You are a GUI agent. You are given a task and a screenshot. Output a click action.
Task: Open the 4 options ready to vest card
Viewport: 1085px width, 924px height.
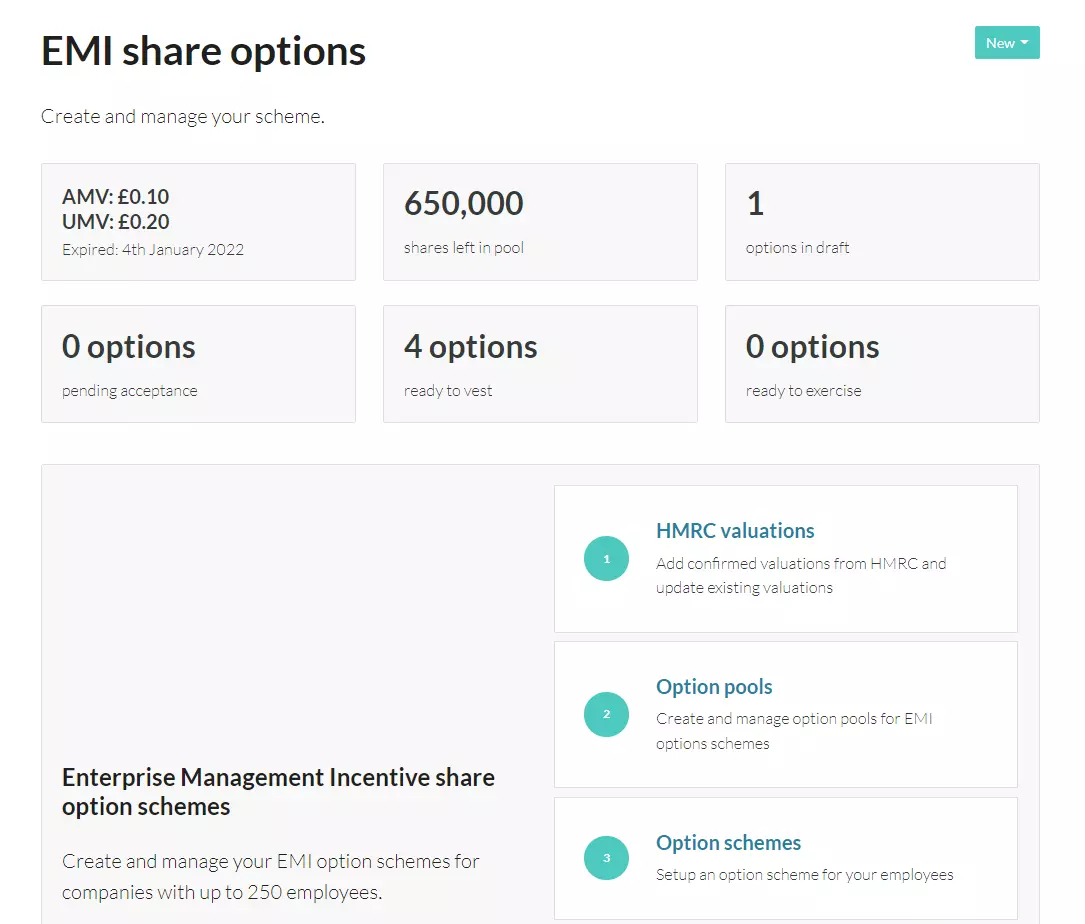point(540,364)
